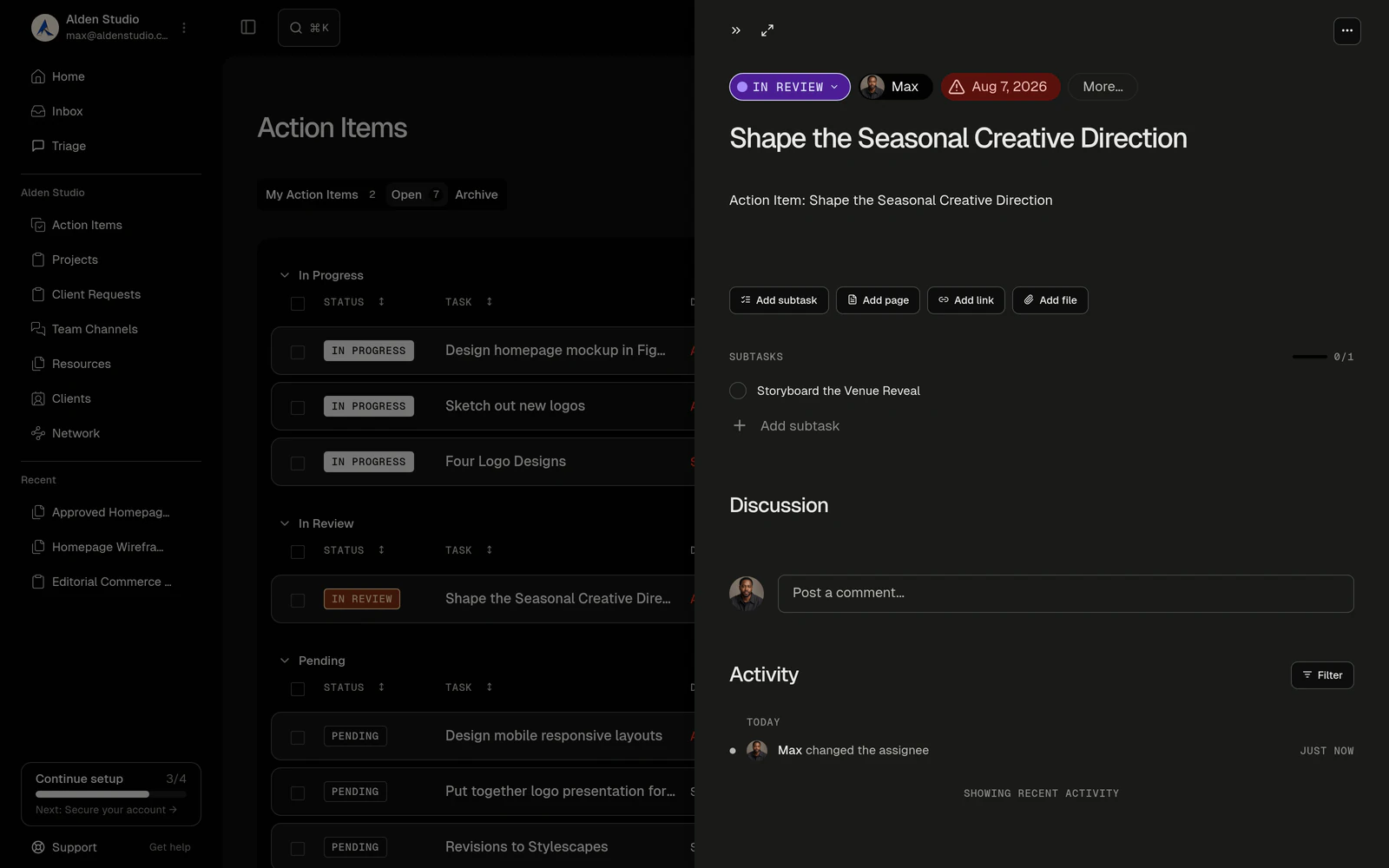The height and width of the screenshot is (868, 1389).
Task: Select the Design mobile responsive layouts checkbox
Action: pyautogui.click(x=298, y=737)
